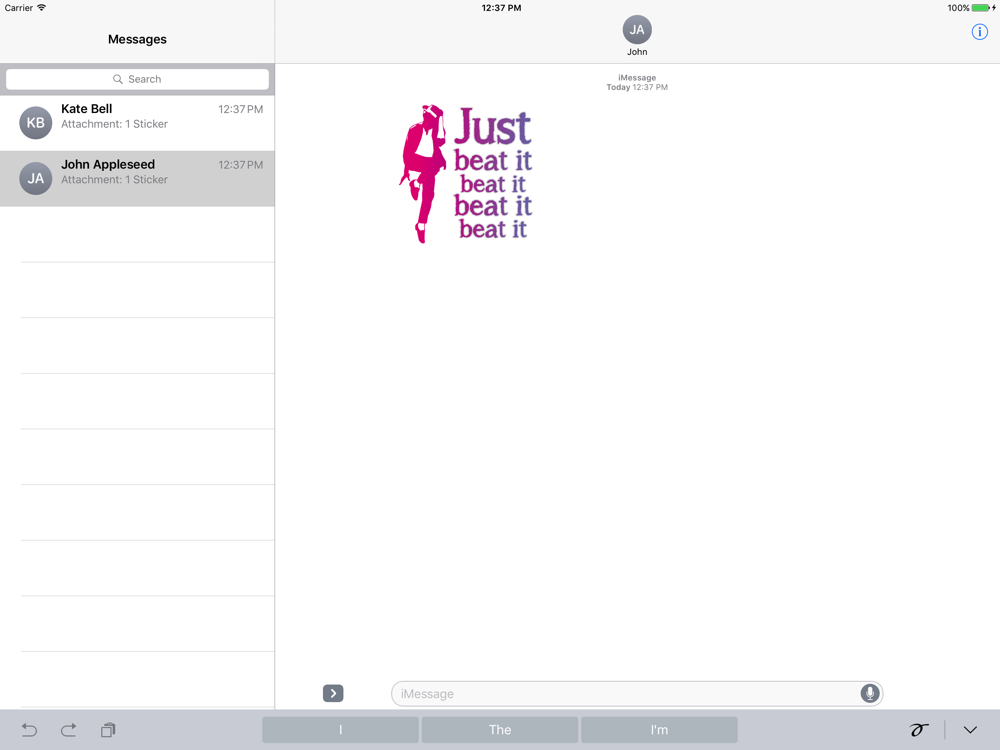Open the Kate Bell conversation
Image resolution: width=1000 pixels, height=750 pixels.
(x=137, y=123)
